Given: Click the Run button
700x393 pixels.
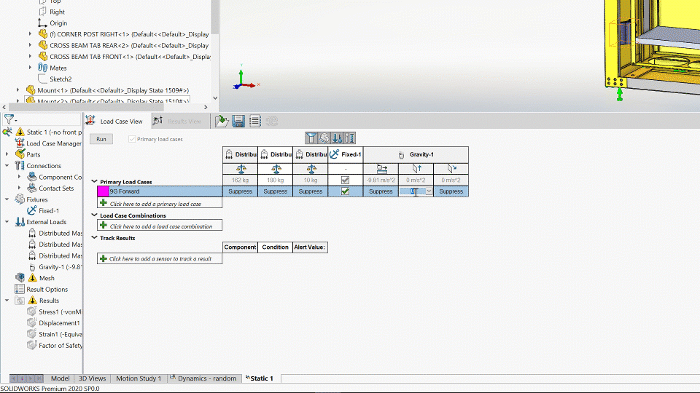Looking at the screenshot, I should [x=101, y=139].
